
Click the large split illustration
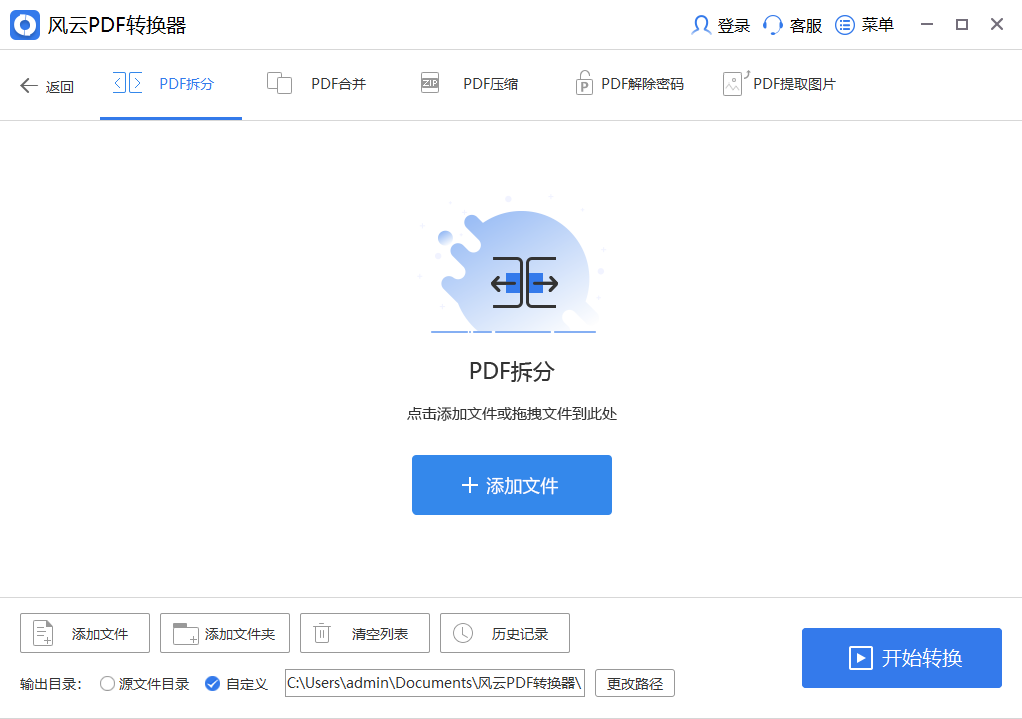pos(513,267)
